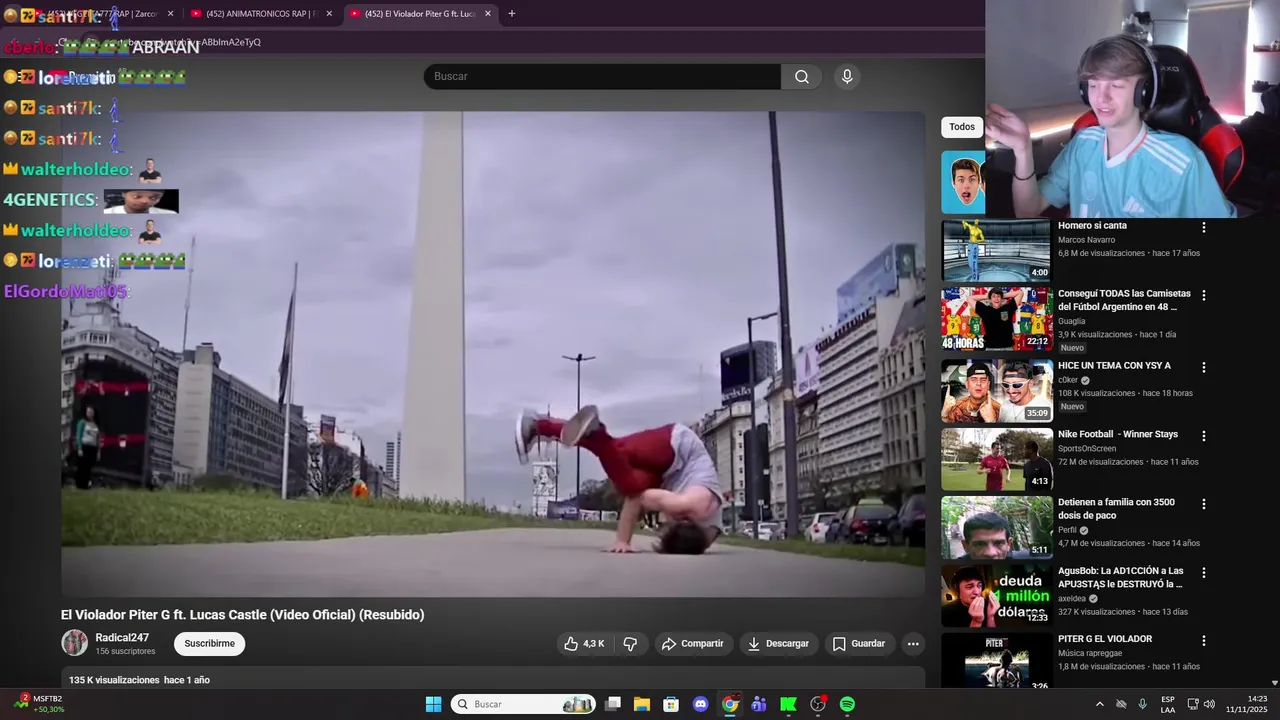Click the system tray microphone icon

[1142, 704]
